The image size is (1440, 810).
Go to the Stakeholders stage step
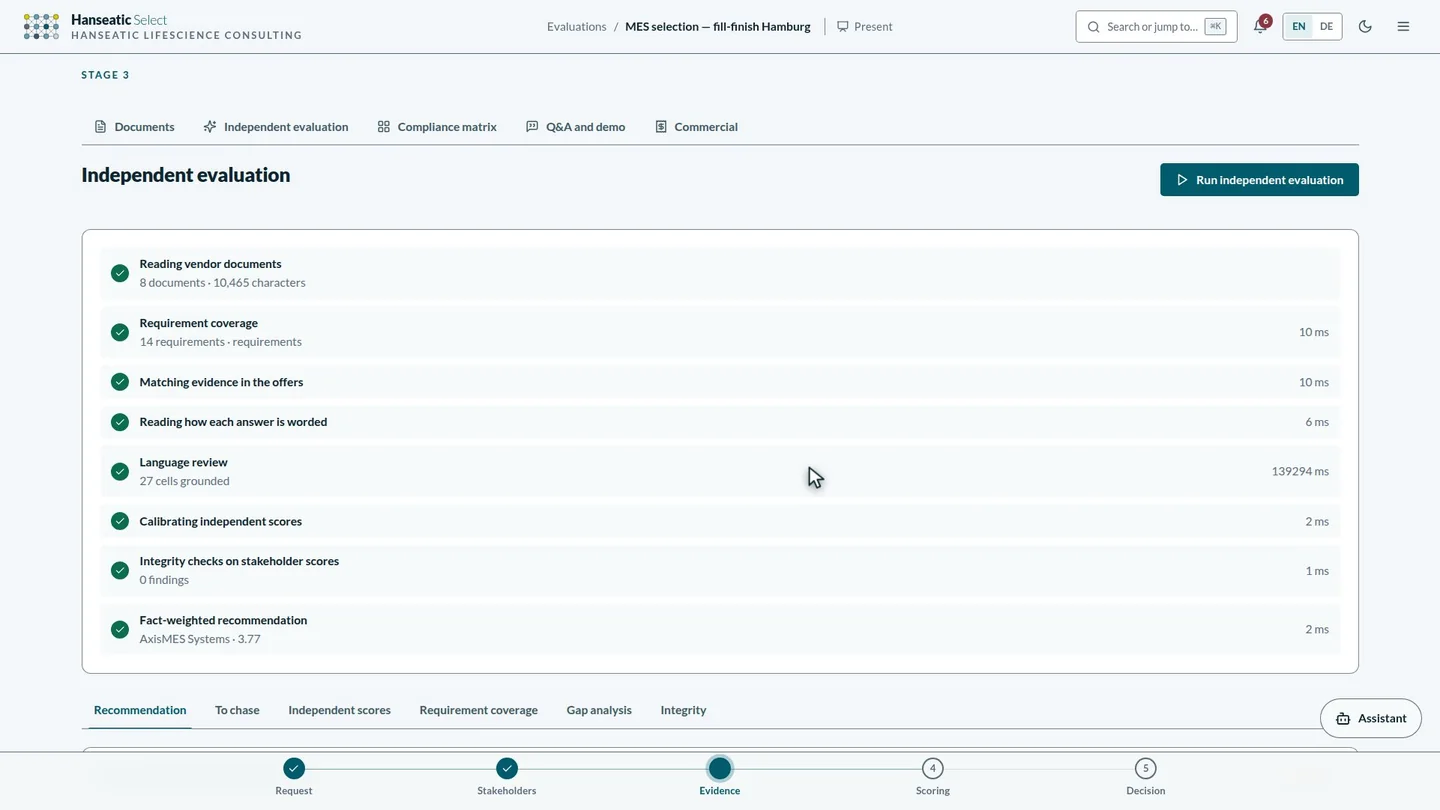[507, 777]
